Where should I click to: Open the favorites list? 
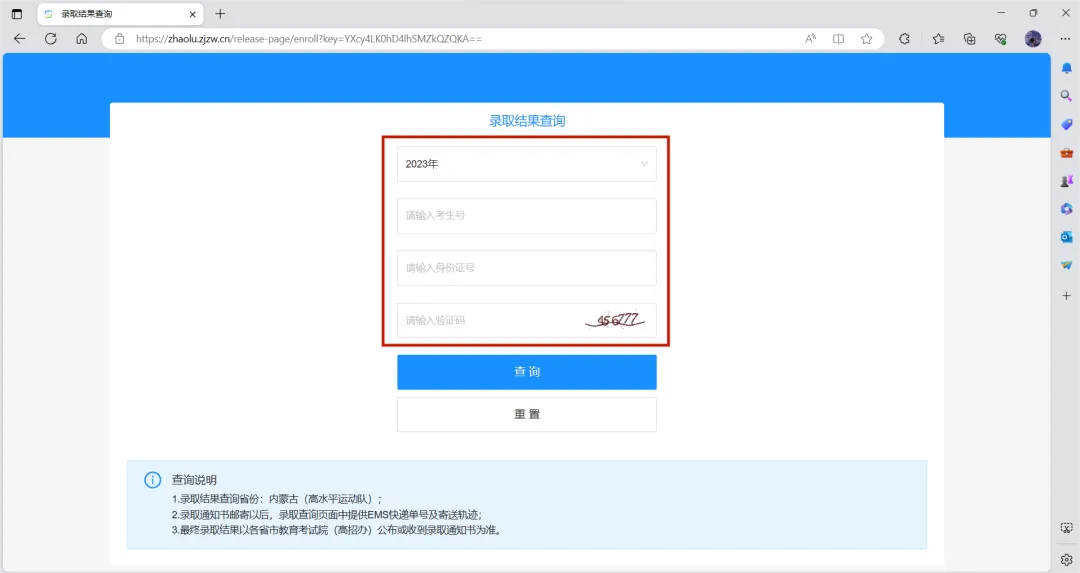point(938,39)
